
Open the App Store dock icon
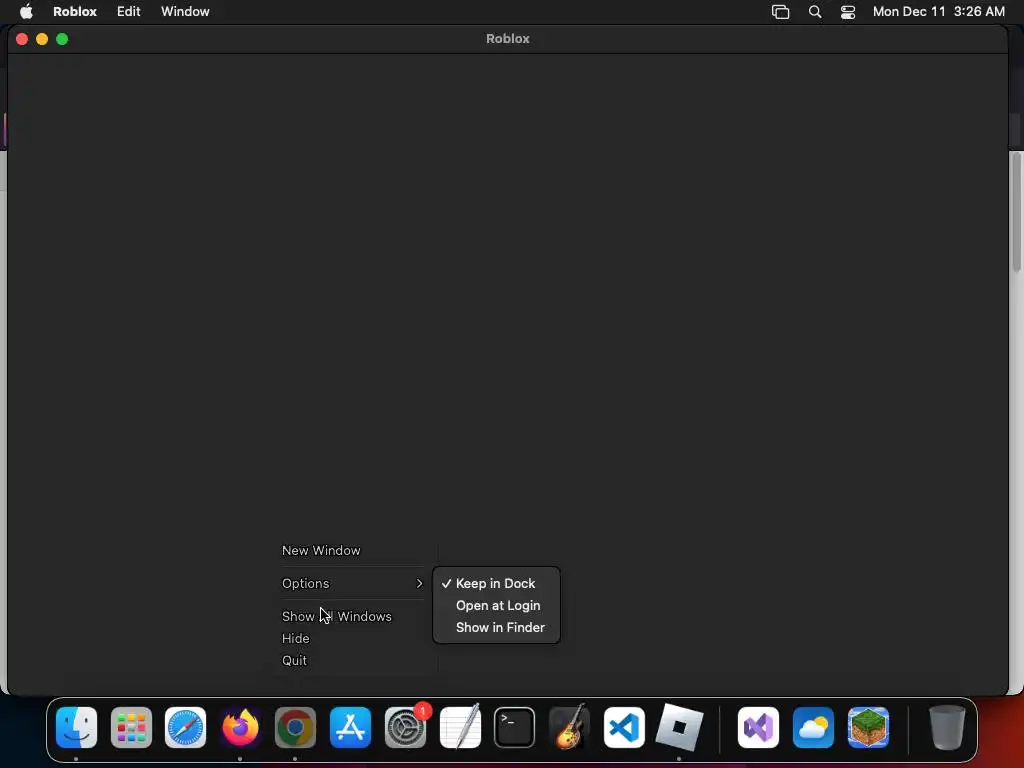[350, 727]
